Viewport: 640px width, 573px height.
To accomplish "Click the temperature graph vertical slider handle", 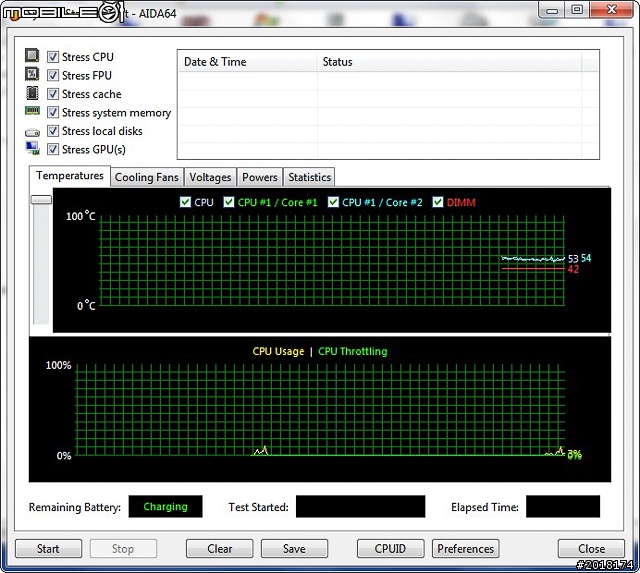I will coord(42,200).
